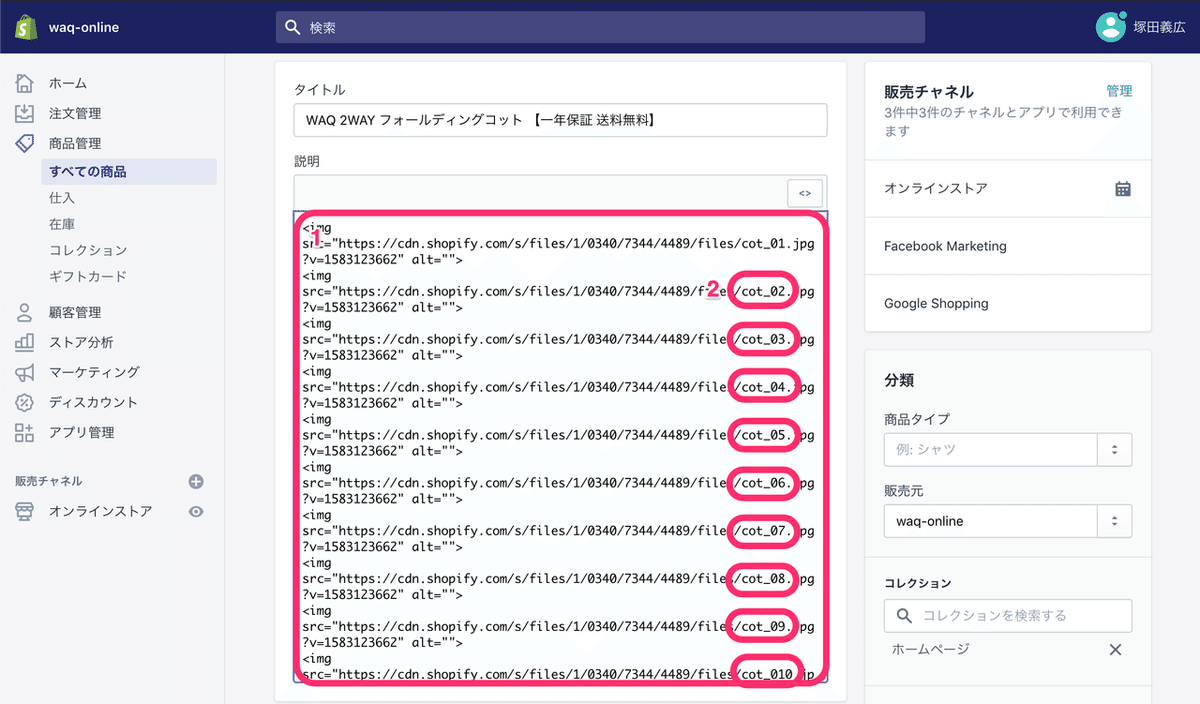Open オンラインストア in sidebar
Screen dimensions: 1200x704
101,511
